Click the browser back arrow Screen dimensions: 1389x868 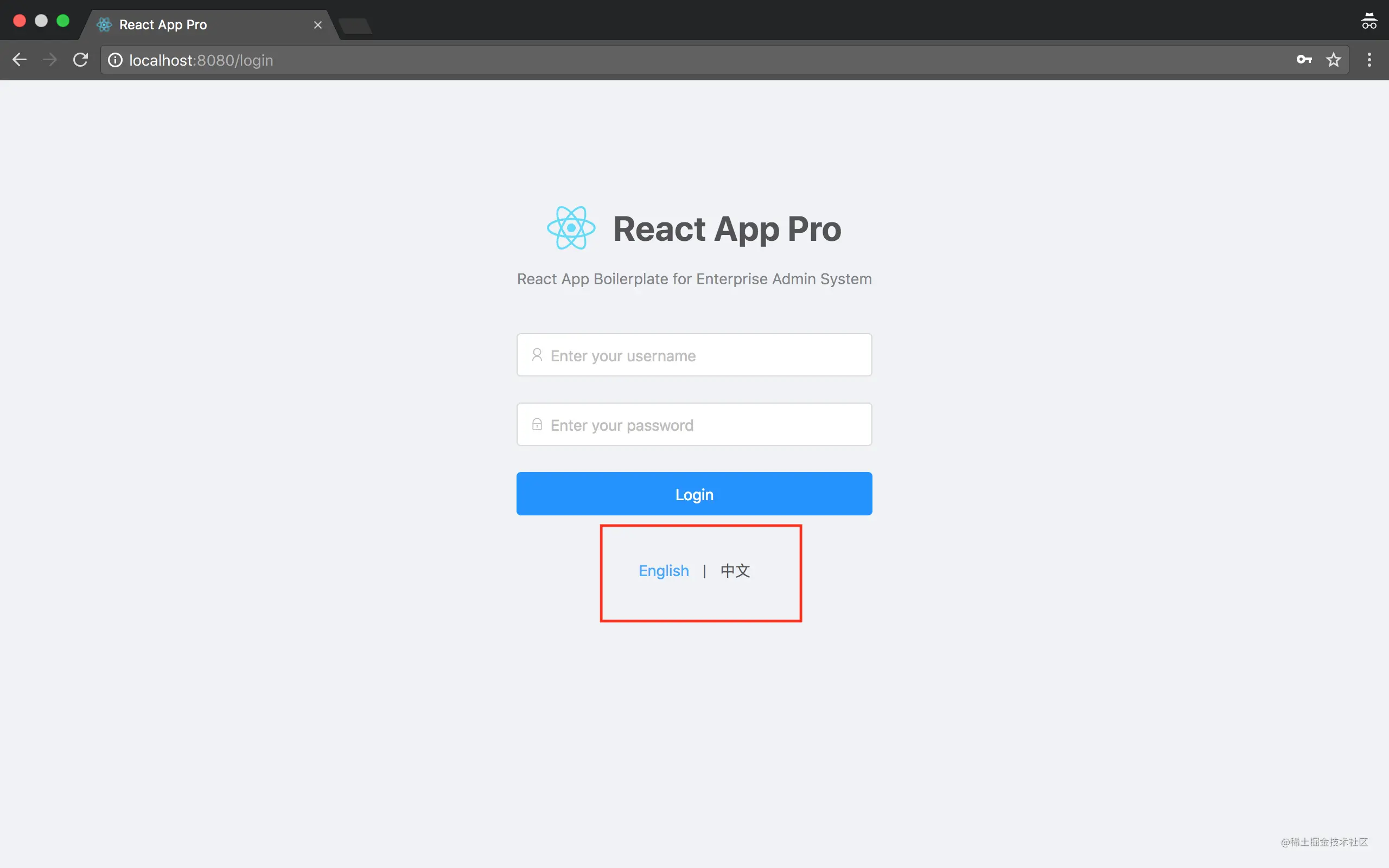pyautogui.click(x=20, y=60)
